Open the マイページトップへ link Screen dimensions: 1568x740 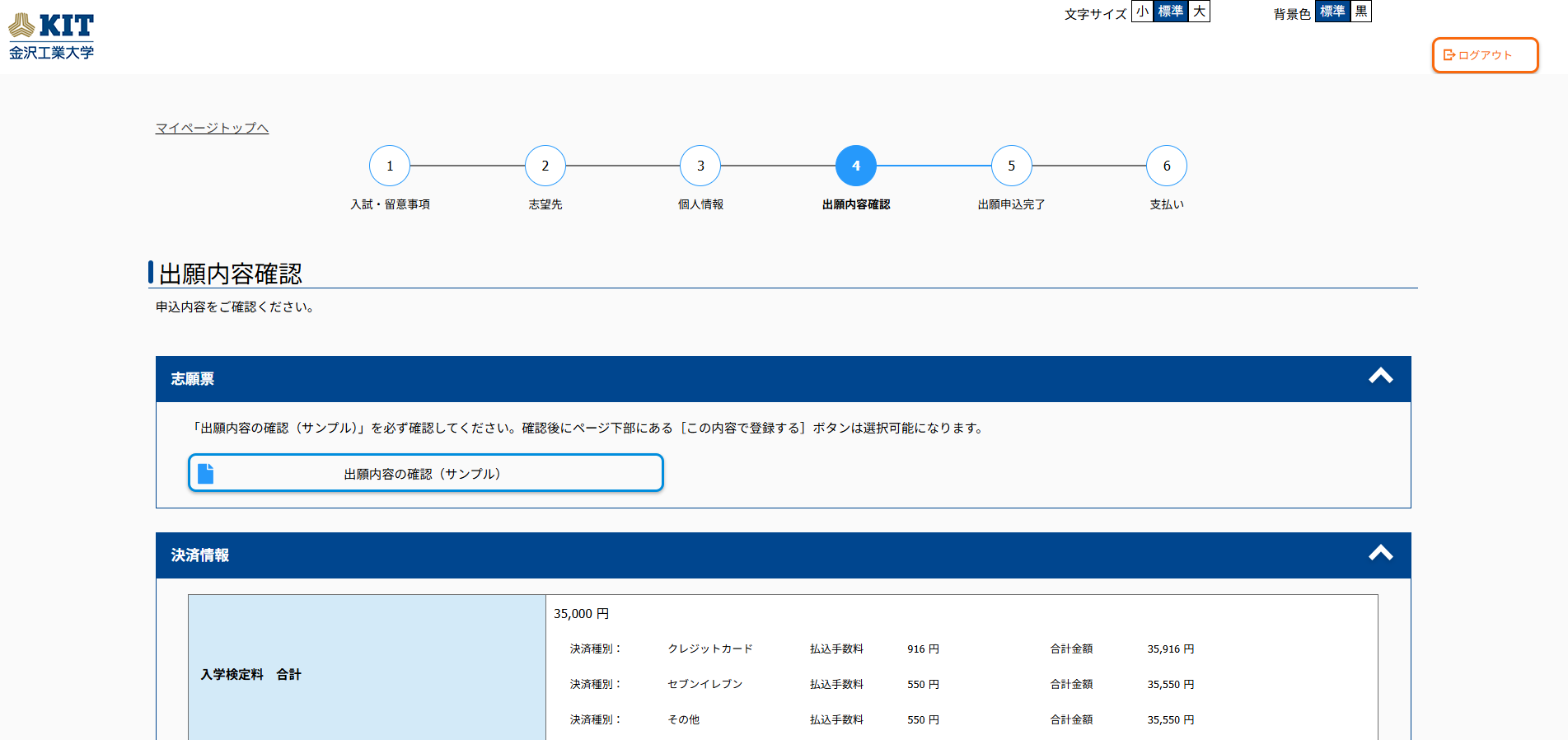point(212,128)
